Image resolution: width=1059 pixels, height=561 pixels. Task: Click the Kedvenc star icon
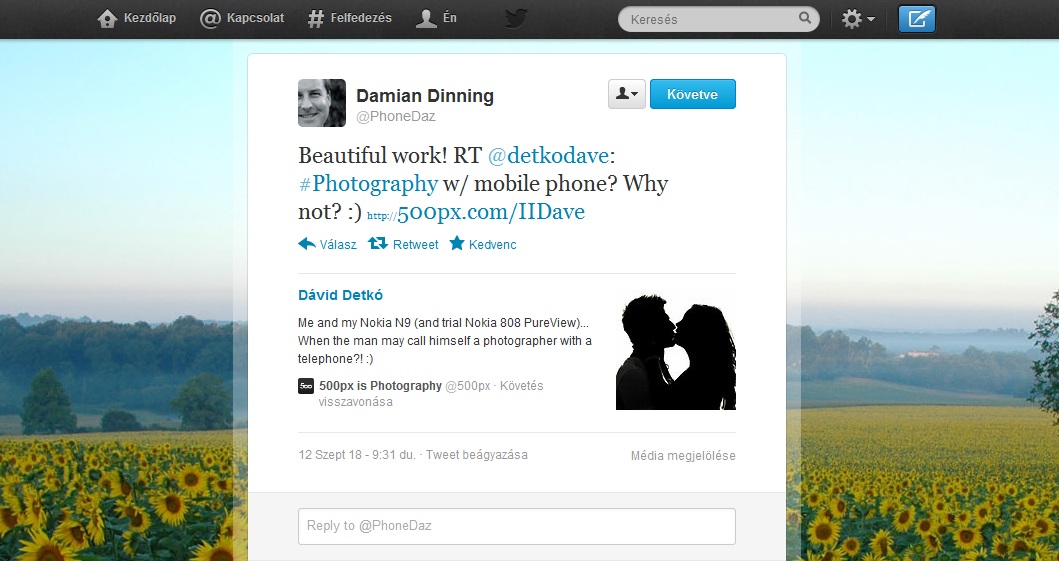click(x=457, y=244)
